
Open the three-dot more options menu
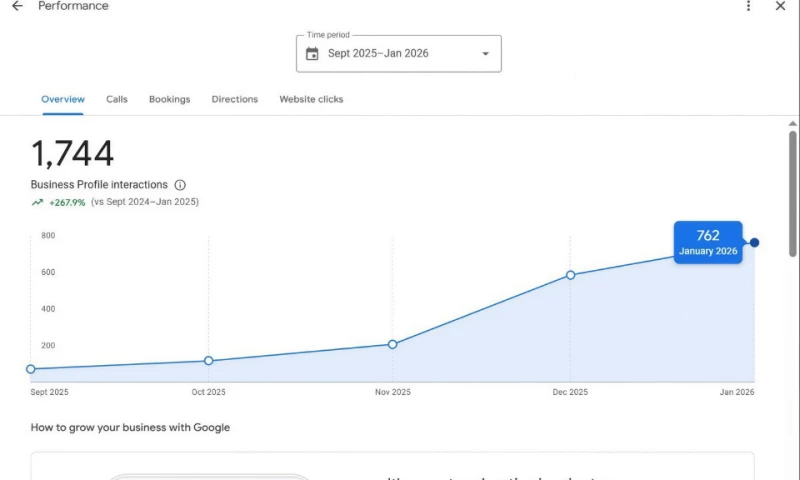(x=748, y=6)
